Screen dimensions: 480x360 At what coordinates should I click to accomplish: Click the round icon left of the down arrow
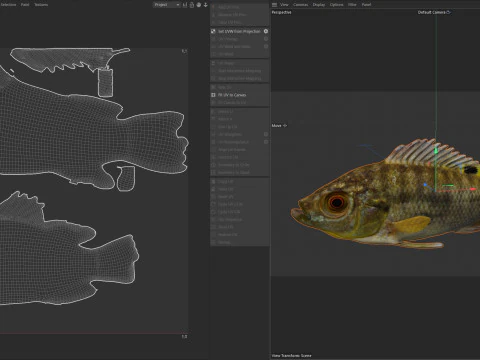coord(199,5)
